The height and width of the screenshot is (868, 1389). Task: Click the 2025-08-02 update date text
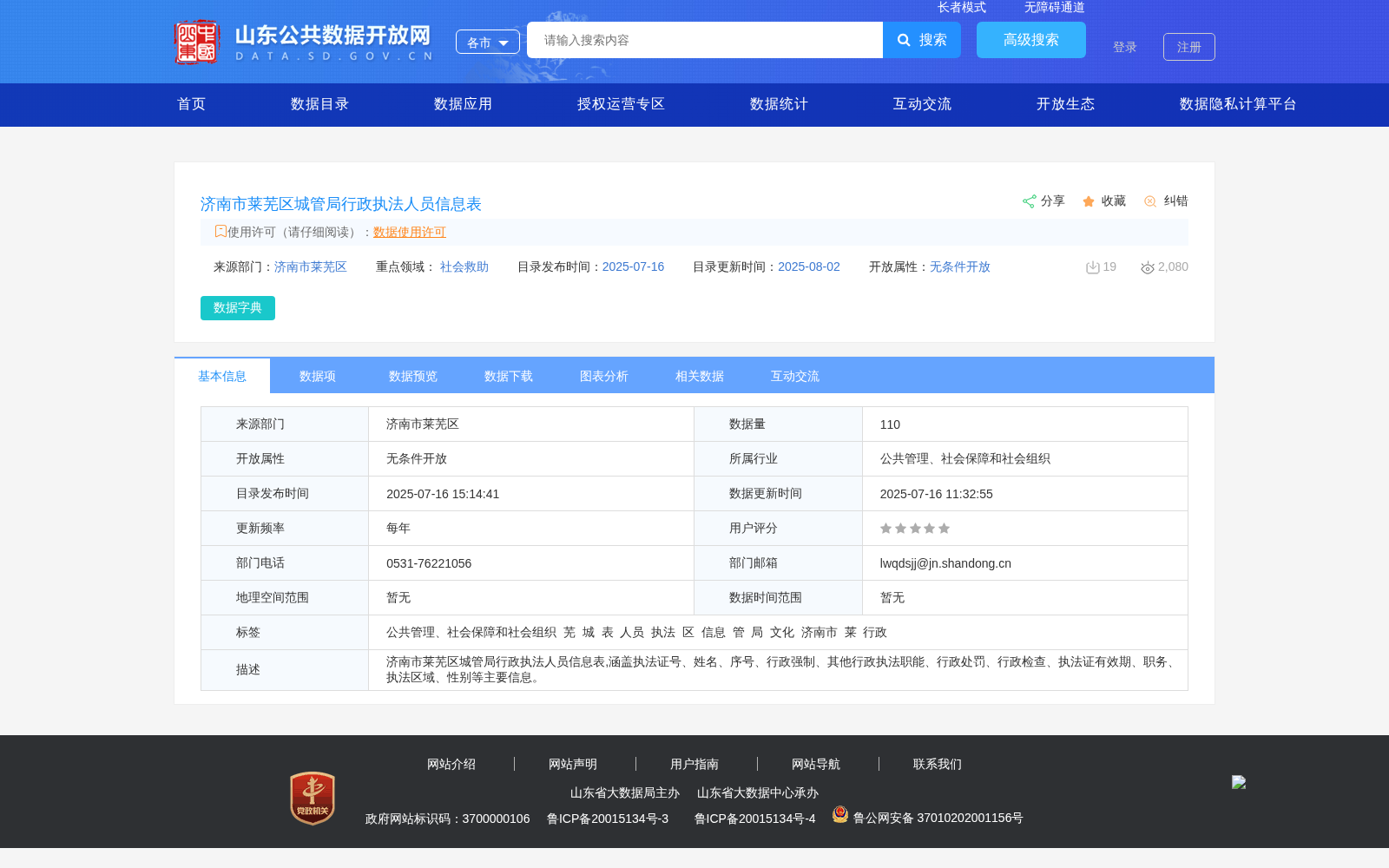[x=809, y=266]
